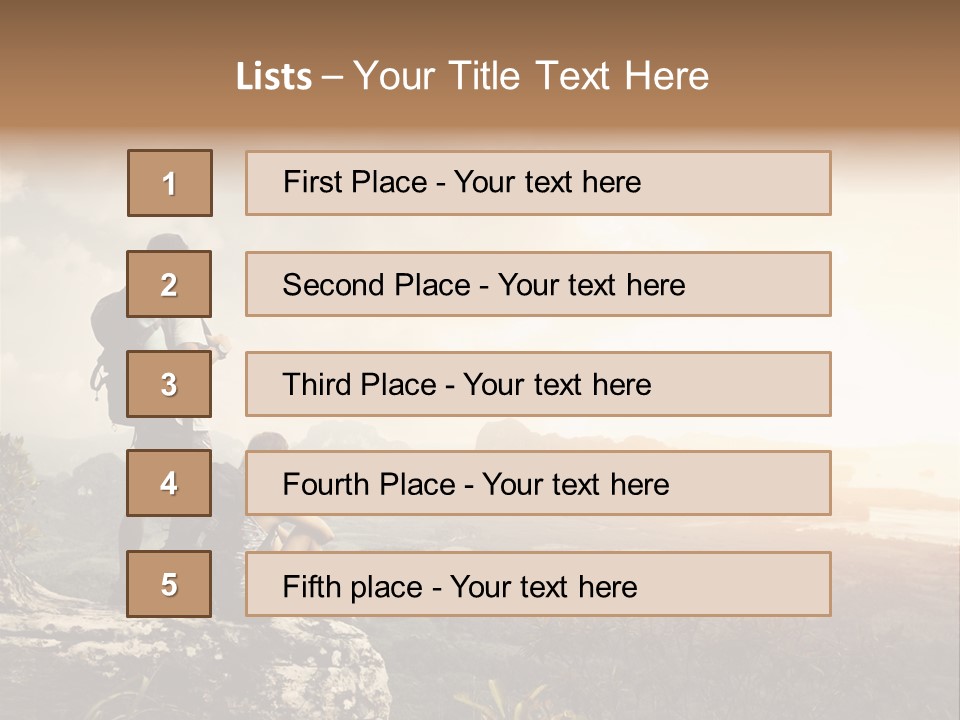Select the "Your Title Text Here" title text
960x720 pixels.
(x=531, y=76)
